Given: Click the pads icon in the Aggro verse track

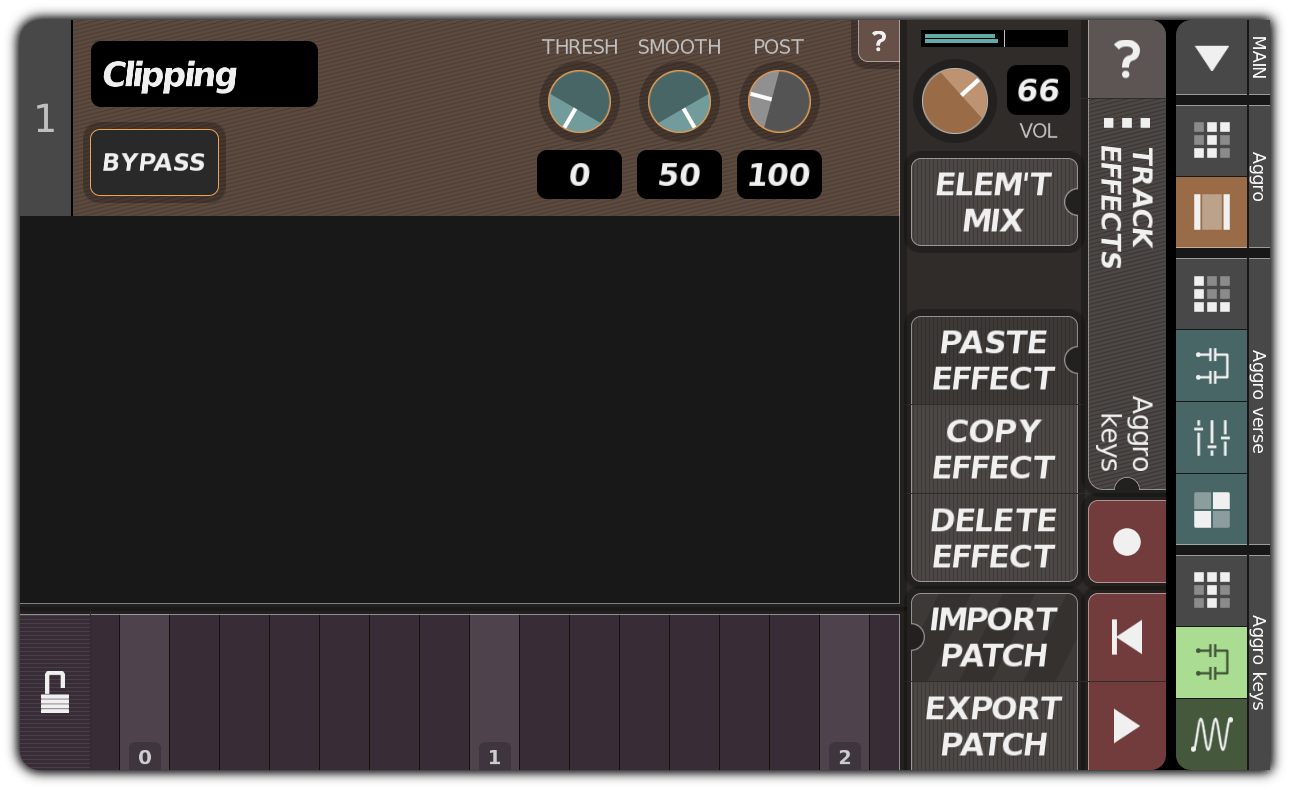Looking at the screenshot, I should coord(1211,510).
